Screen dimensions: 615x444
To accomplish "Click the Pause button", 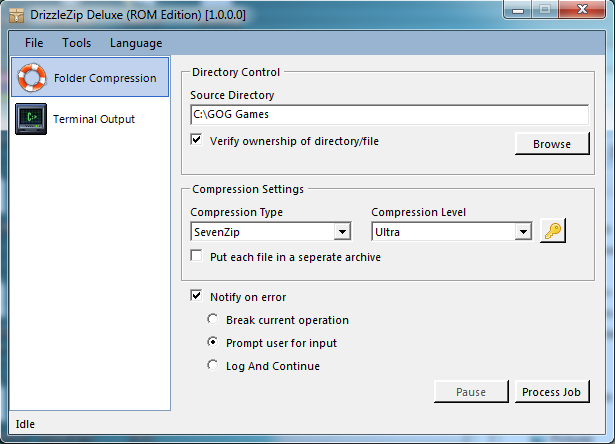I will click(471, 392).
